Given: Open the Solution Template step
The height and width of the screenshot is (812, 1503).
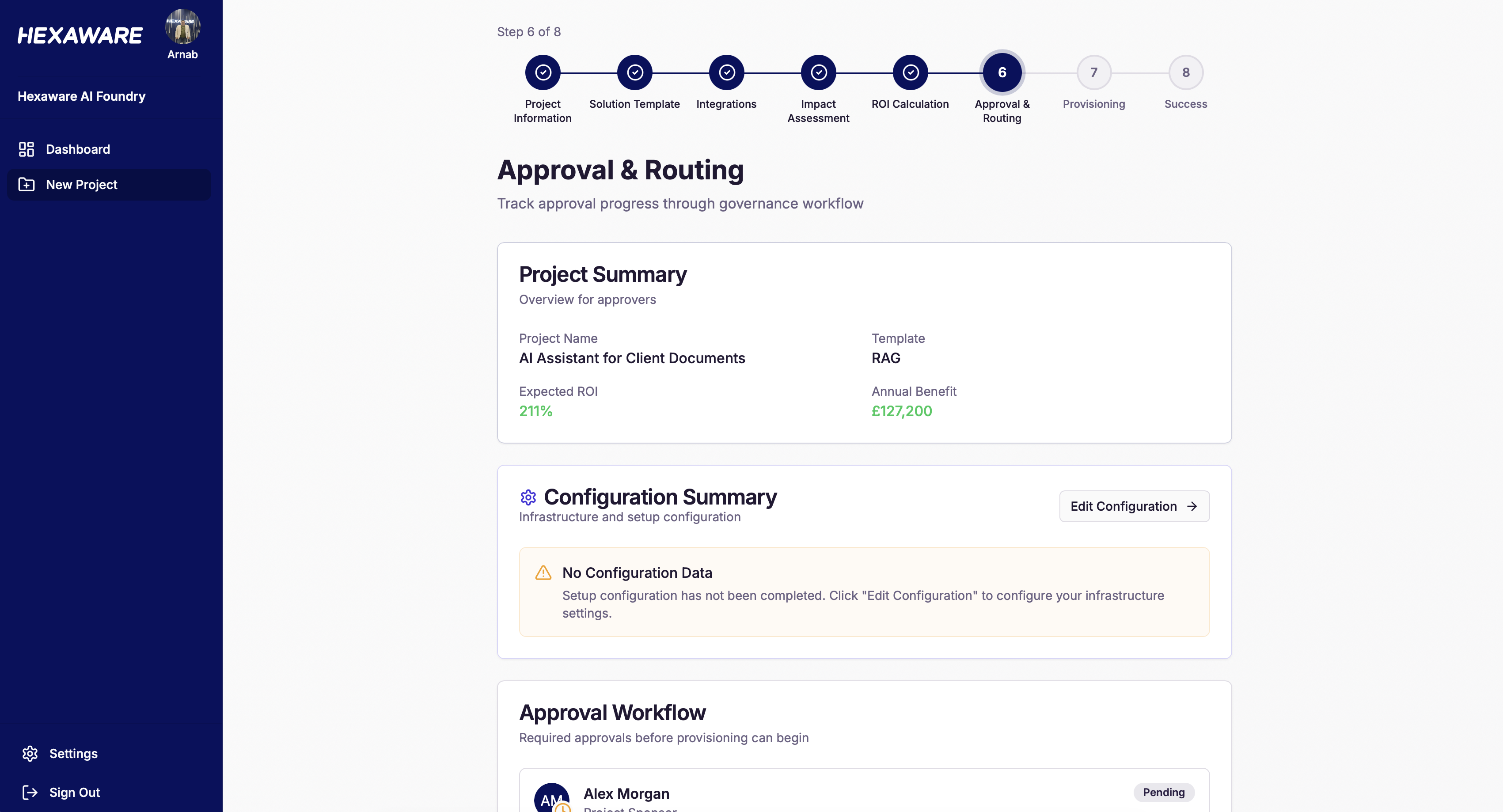Looking at the screenshot, I should 635,72.
